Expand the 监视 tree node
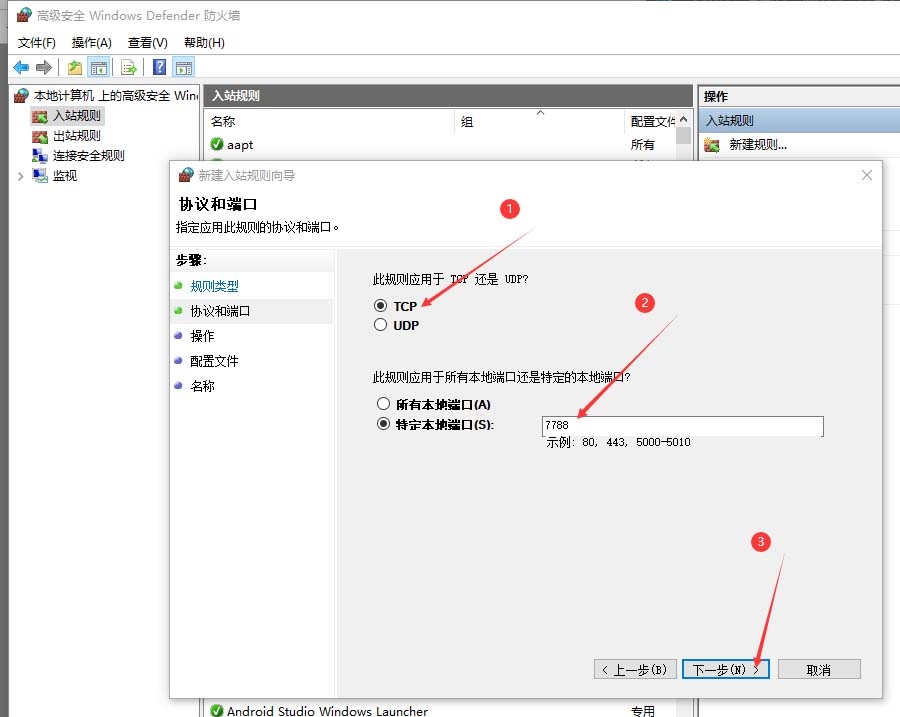The height and width of the screenshot is (717, 900). 21,176
